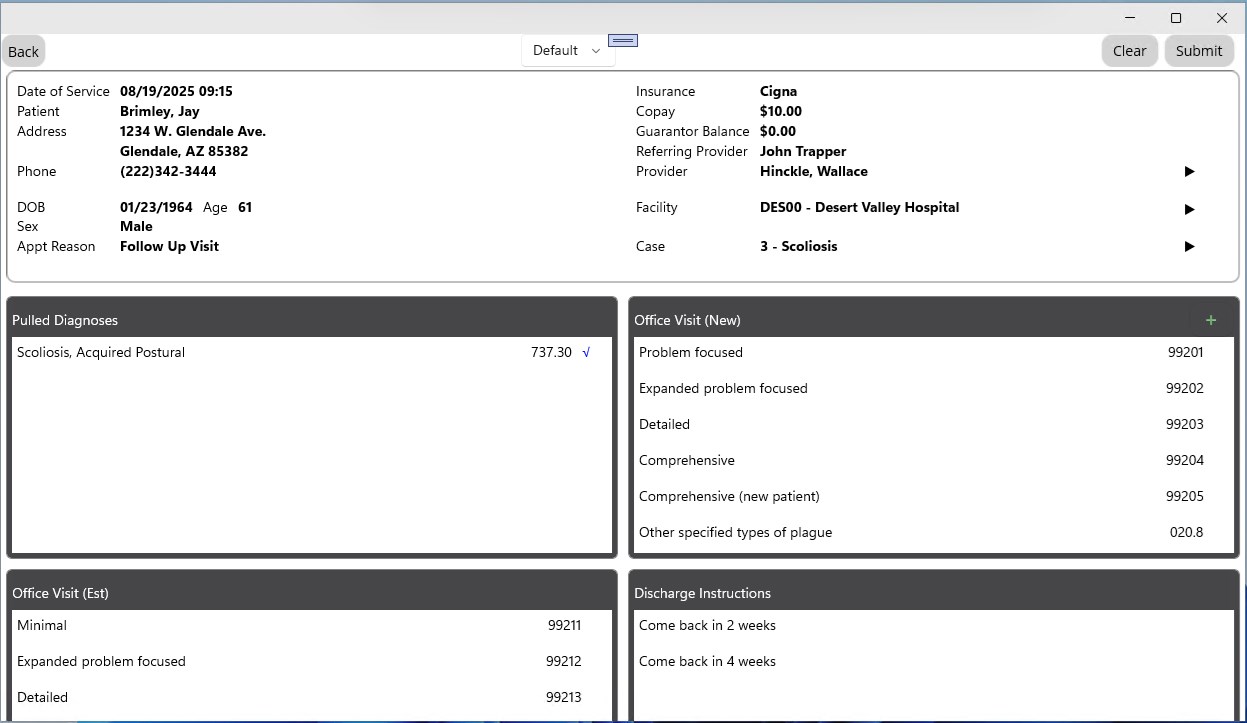Click the phone number (222)342-3444
1247x723 pixels.
[168, 171]
